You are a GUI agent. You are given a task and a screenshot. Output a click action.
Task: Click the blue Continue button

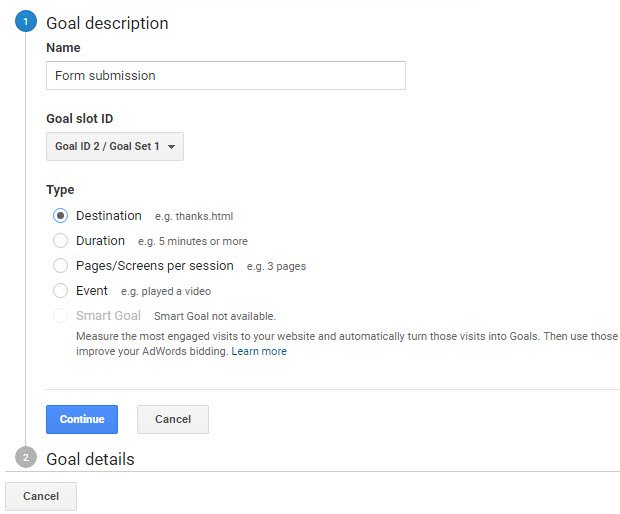click(82, 419)
